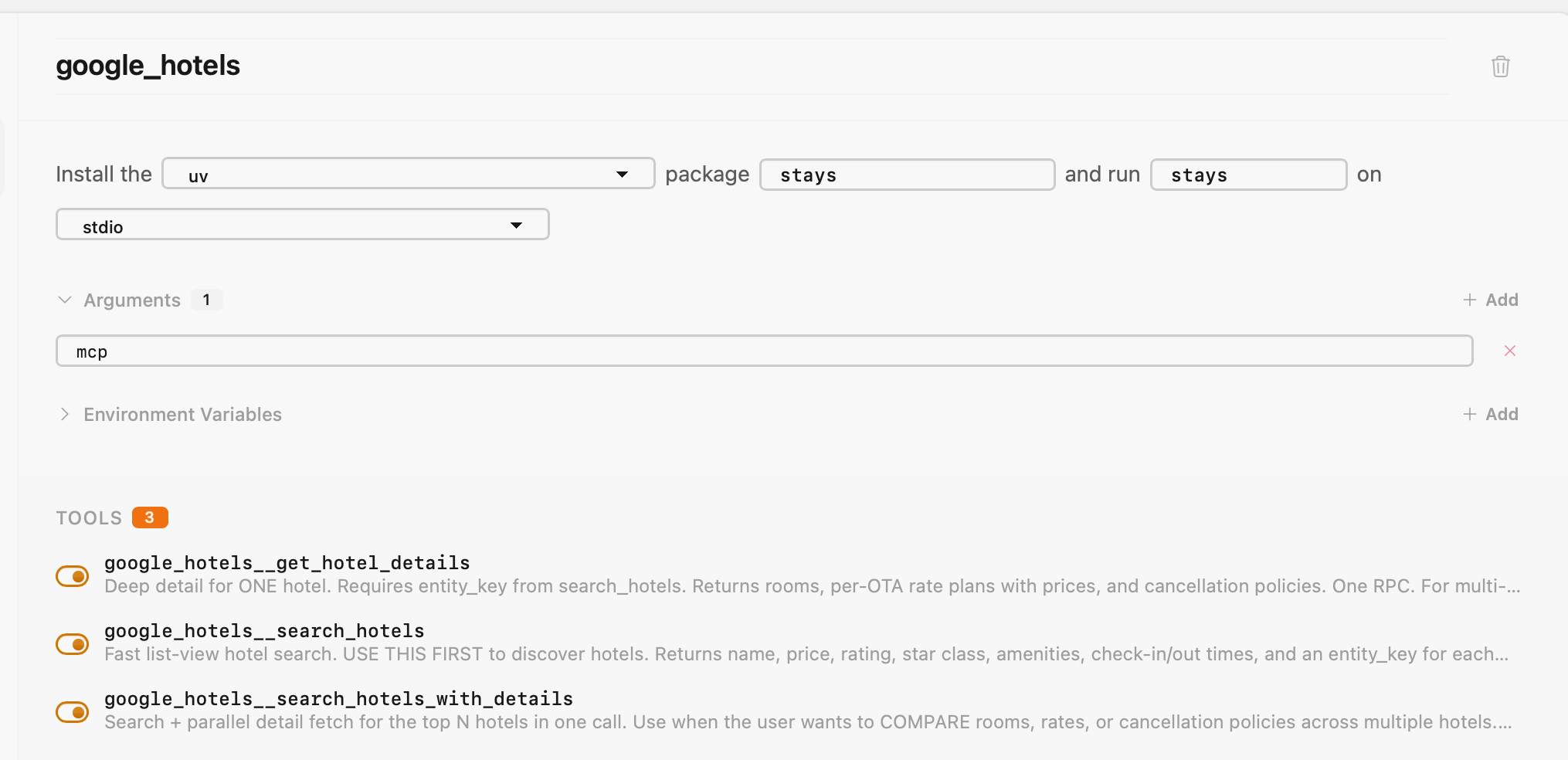Screen dimensions: 1568x760
Task: Remove the mcp argument with red X
Action: tap(1509, 351)
